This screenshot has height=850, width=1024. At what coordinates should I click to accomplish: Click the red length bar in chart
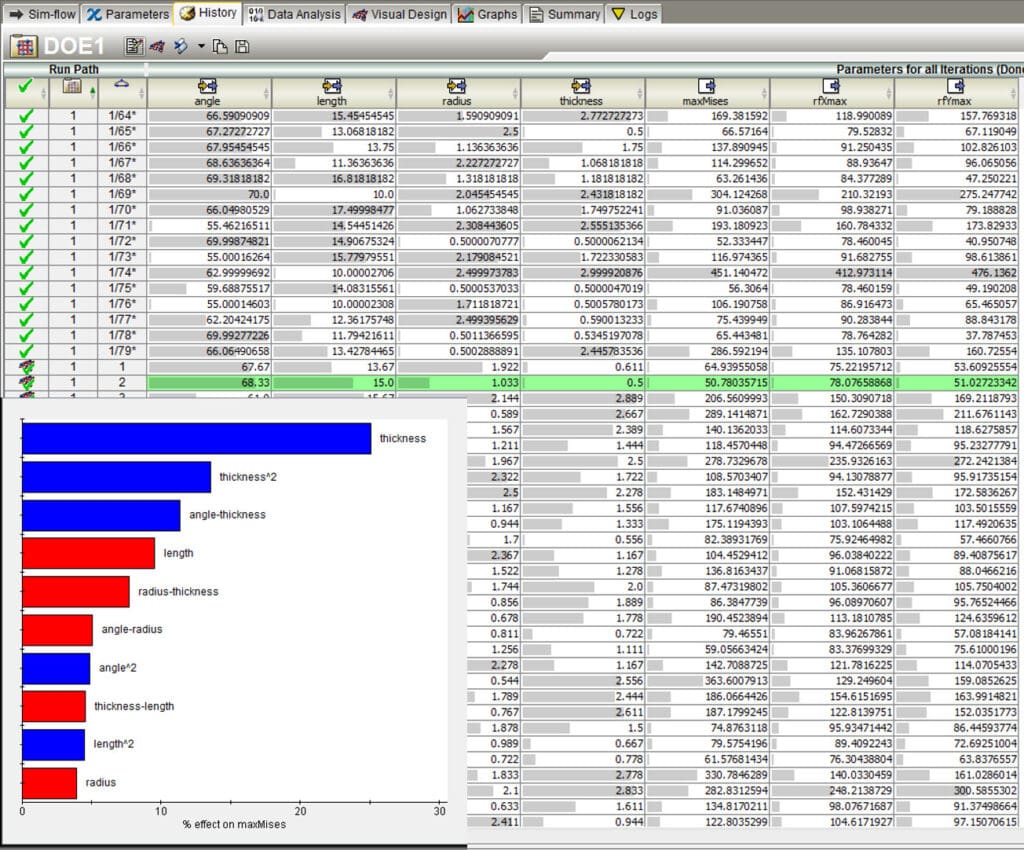(88, 554)
